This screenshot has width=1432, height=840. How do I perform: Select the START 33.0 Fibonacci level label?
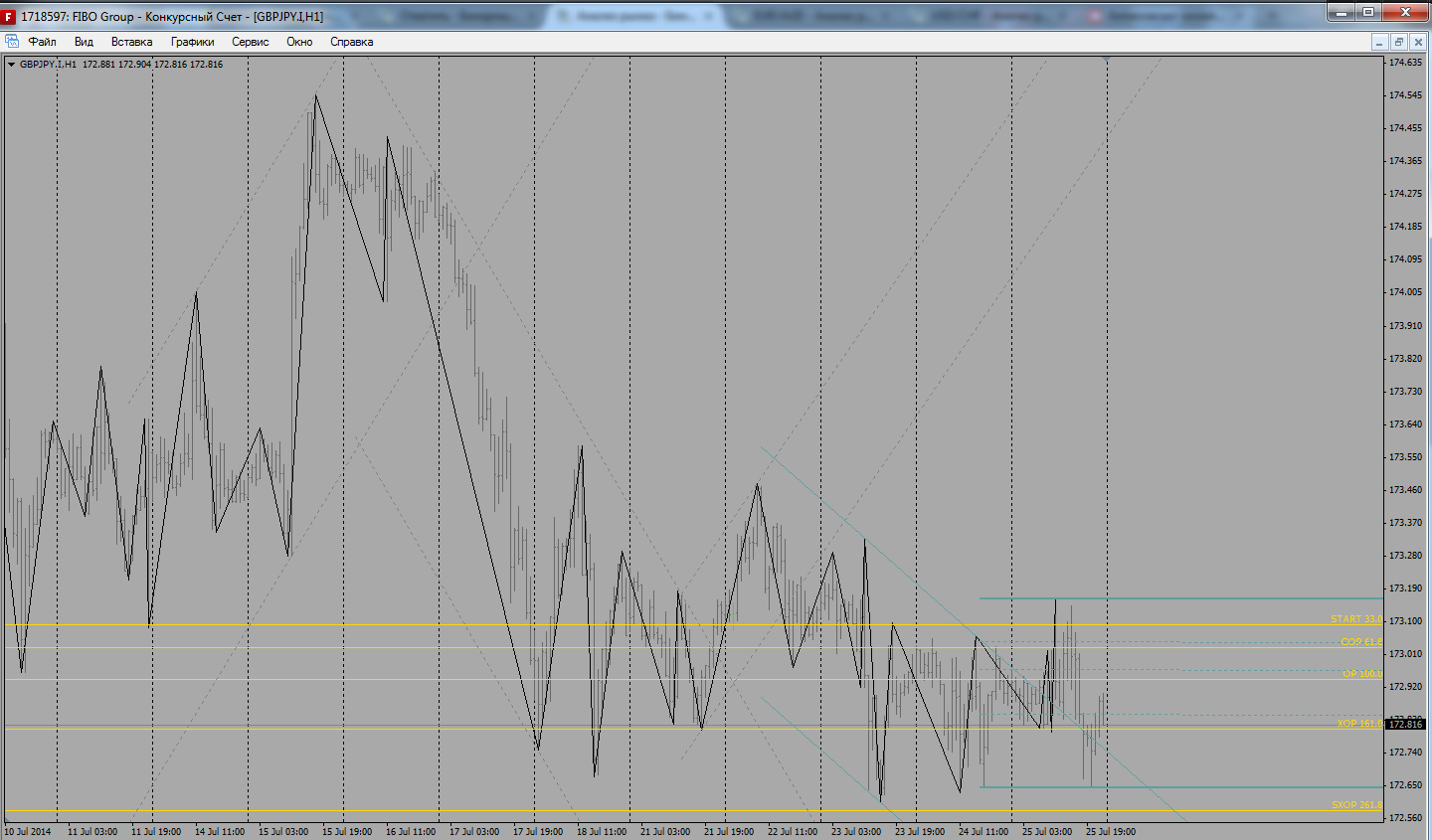click(1355, 619)
